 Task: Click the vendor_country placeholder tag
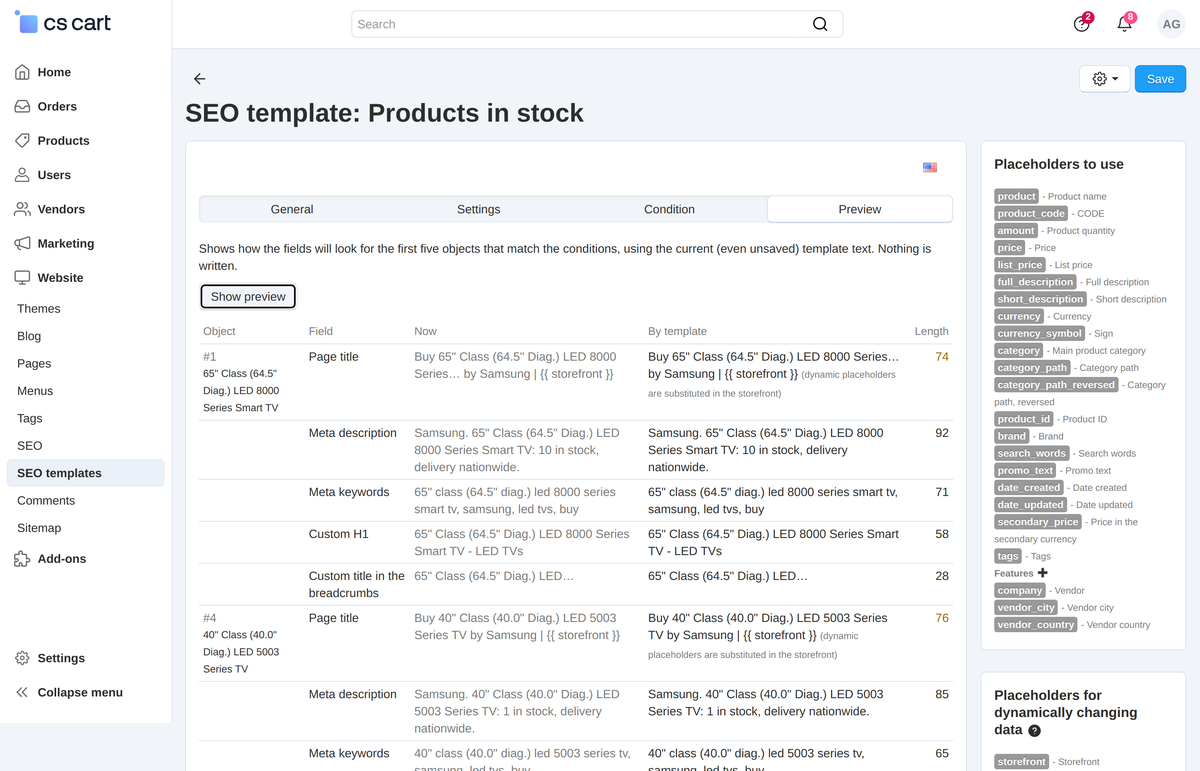(1037, 625)
